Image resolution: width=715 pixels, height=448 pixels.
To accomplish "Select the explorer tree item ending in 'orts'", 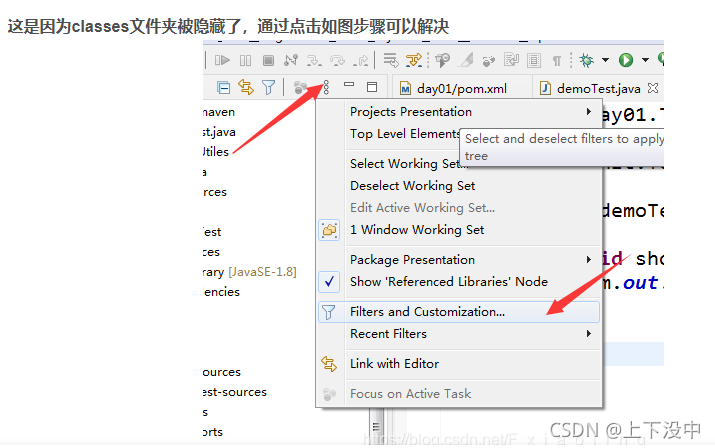I will pyautogui.click(x=212, y=432).
